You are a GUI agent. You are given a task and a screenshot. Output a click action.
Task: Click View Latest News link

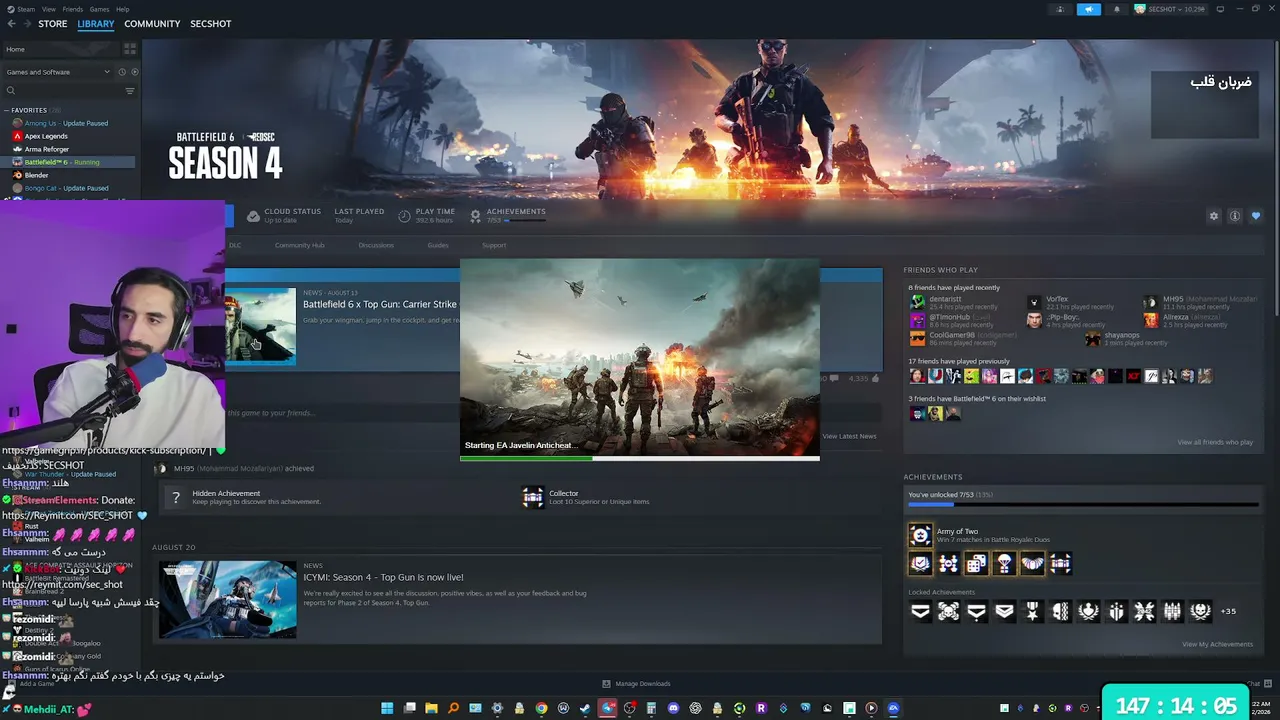coord(849,436)
